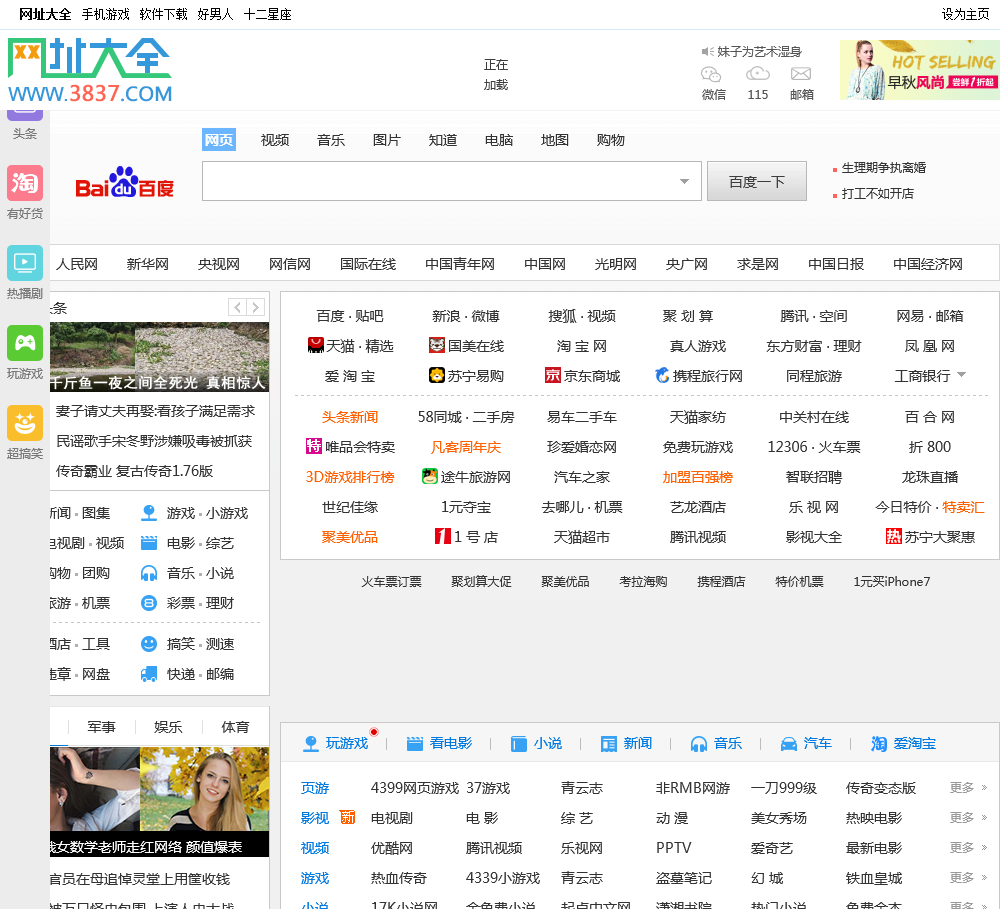Click the 快递·邮箱 truck icon
Viewport: 1000px width, 909px height.
tap(149, 674)
